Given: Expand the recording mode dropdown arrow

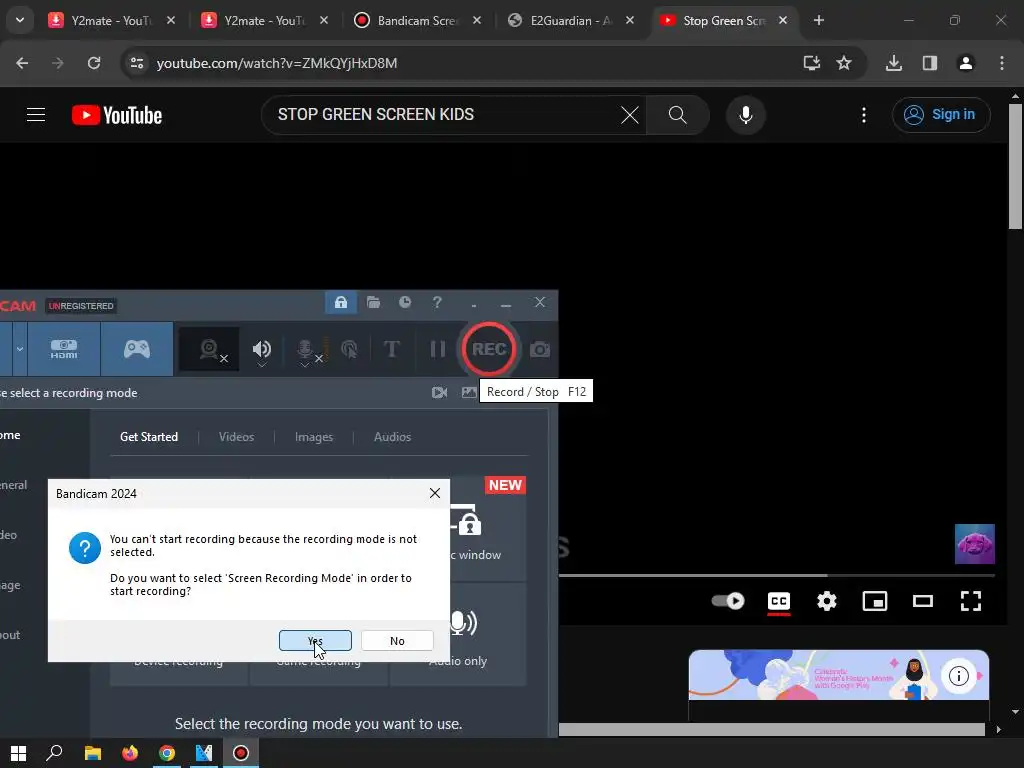Looking at the screenshot, I should tap(20, 349).
